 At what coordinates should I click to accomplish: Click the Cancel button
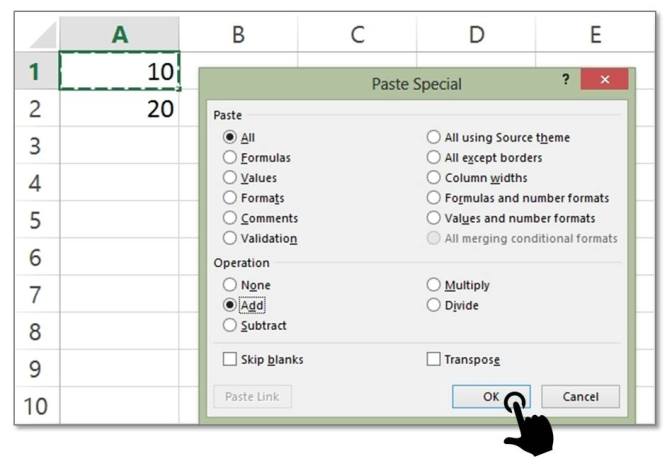pos(580,397)
